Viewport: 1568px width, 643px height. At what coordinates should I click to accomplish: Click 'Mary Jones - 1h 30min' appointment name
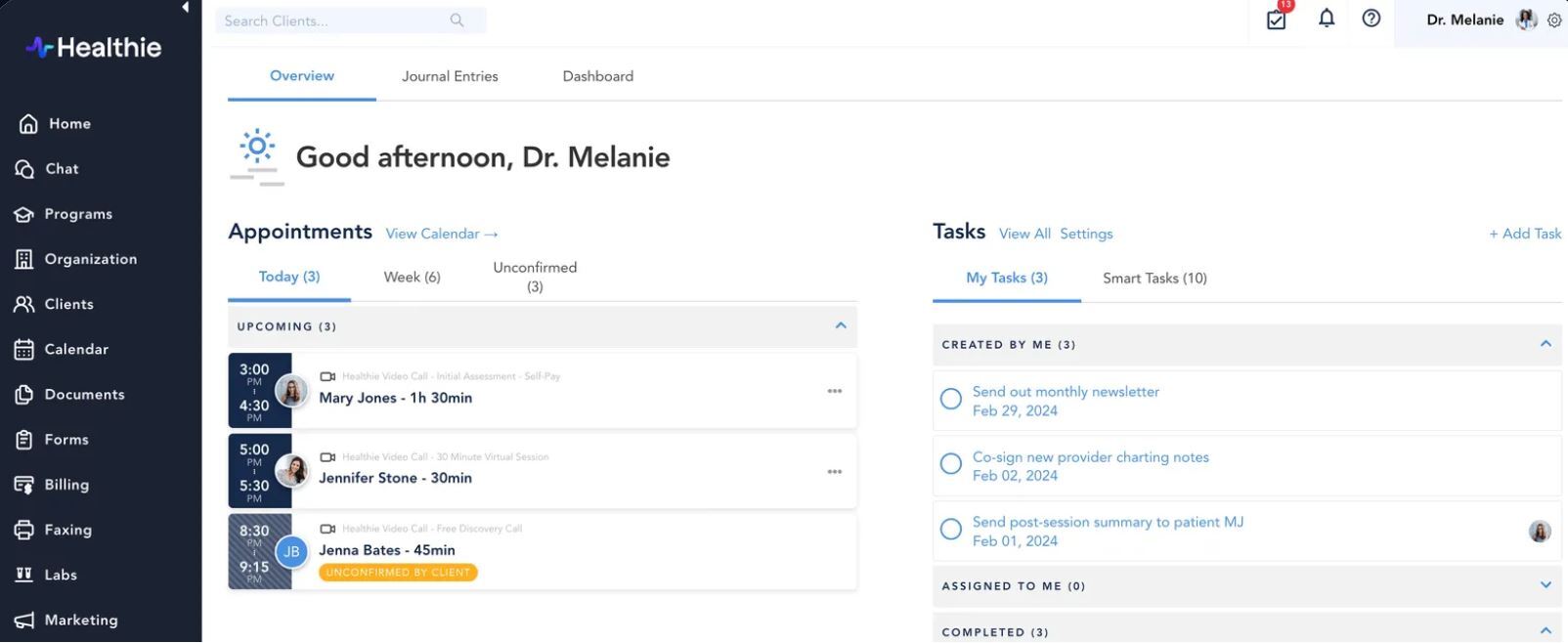coord(395,398)
